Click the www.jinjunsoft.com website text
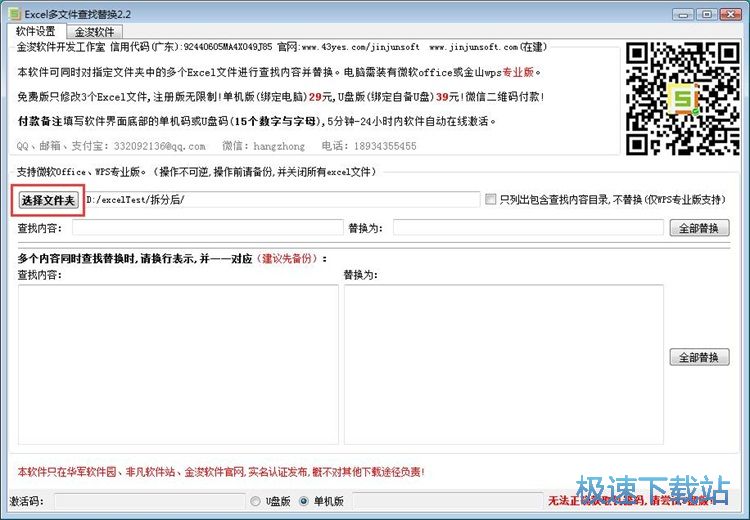Screen dimensions: 750x520 [x=474, y=47]
